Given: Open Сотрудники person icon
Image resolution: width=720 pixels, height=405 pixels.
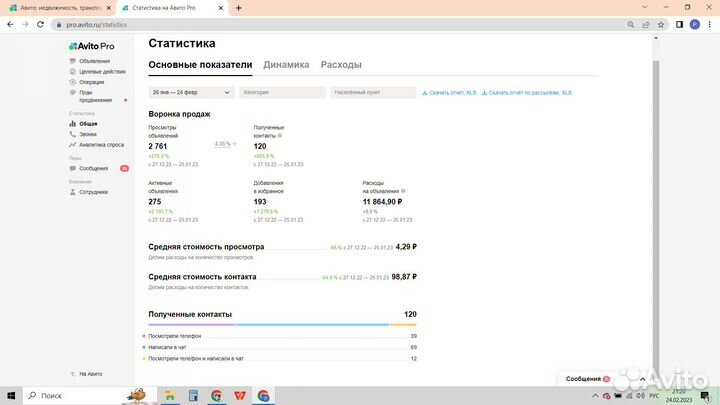Looking at the screenshot, I should coord(73,192).
